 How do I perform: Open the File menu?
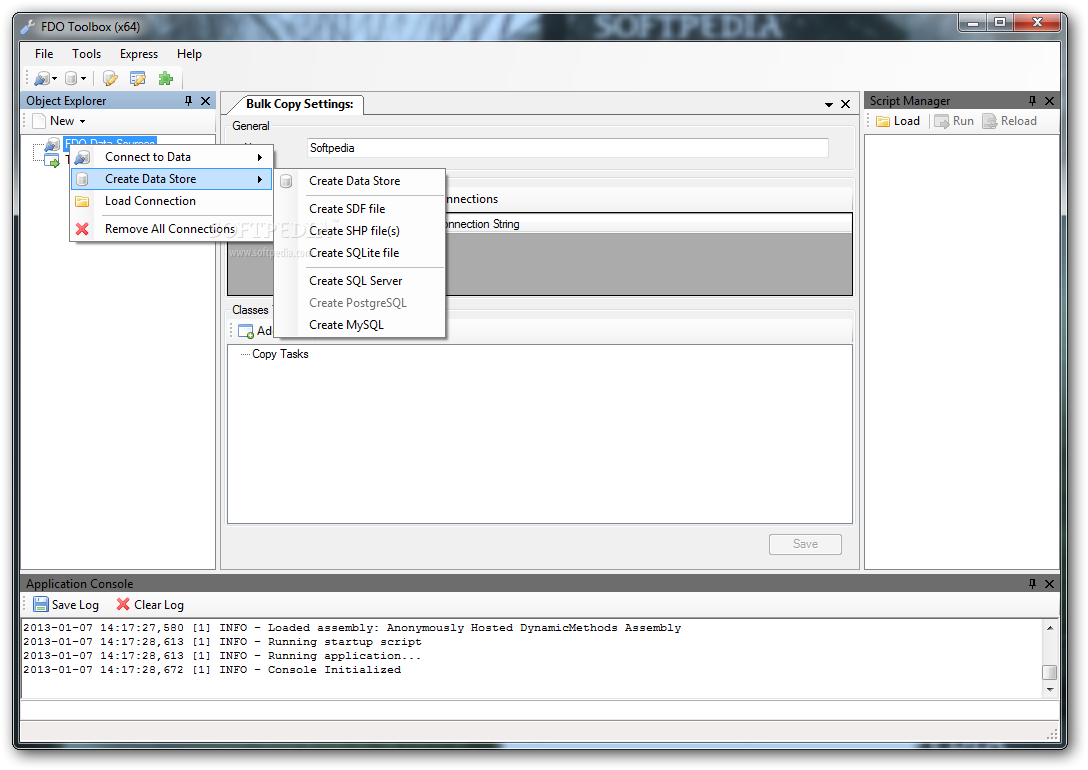44,53
